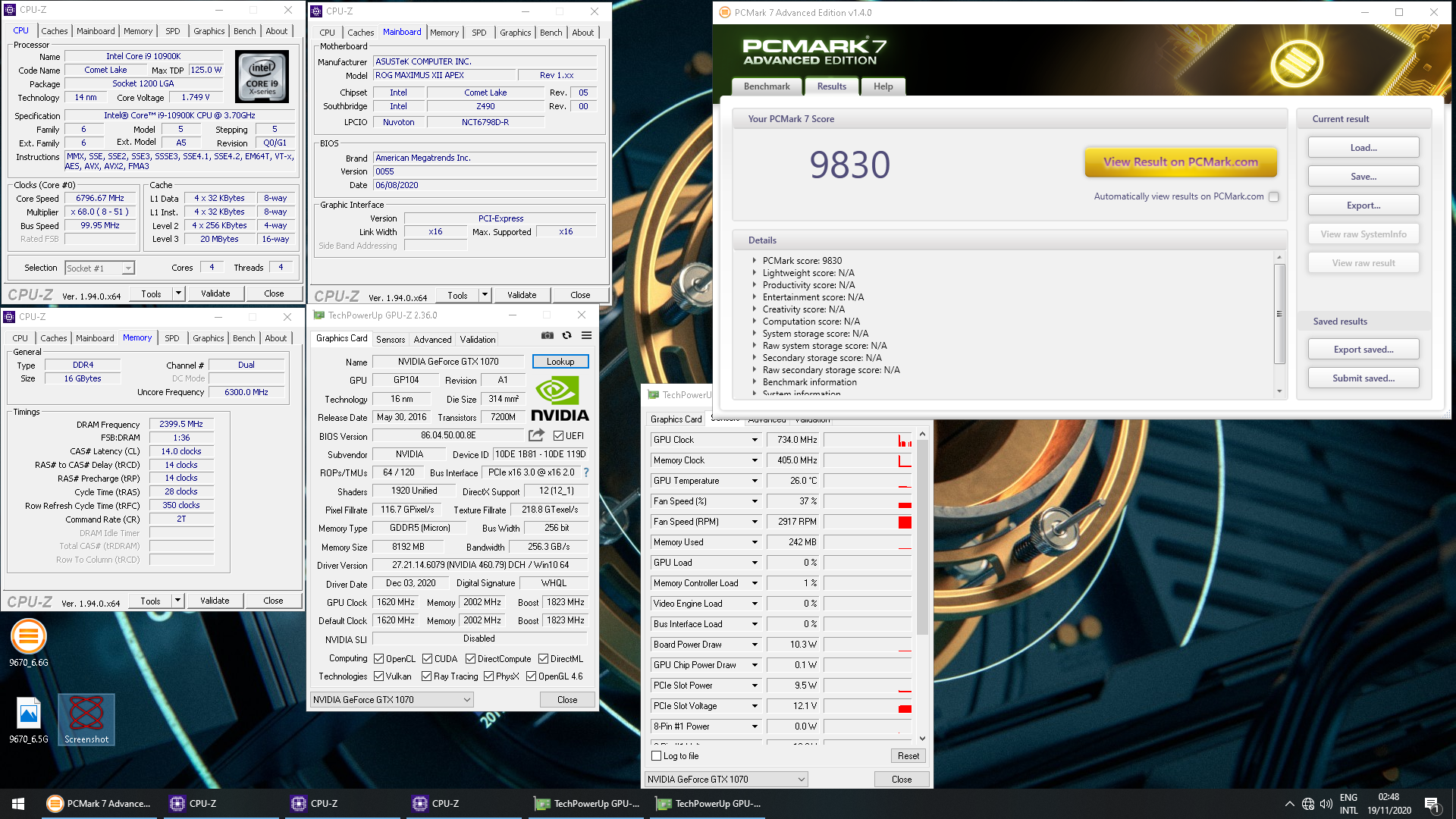
Task: Open Tools dropdown arrow in CPU-Z CPU window
Action: 179,293
